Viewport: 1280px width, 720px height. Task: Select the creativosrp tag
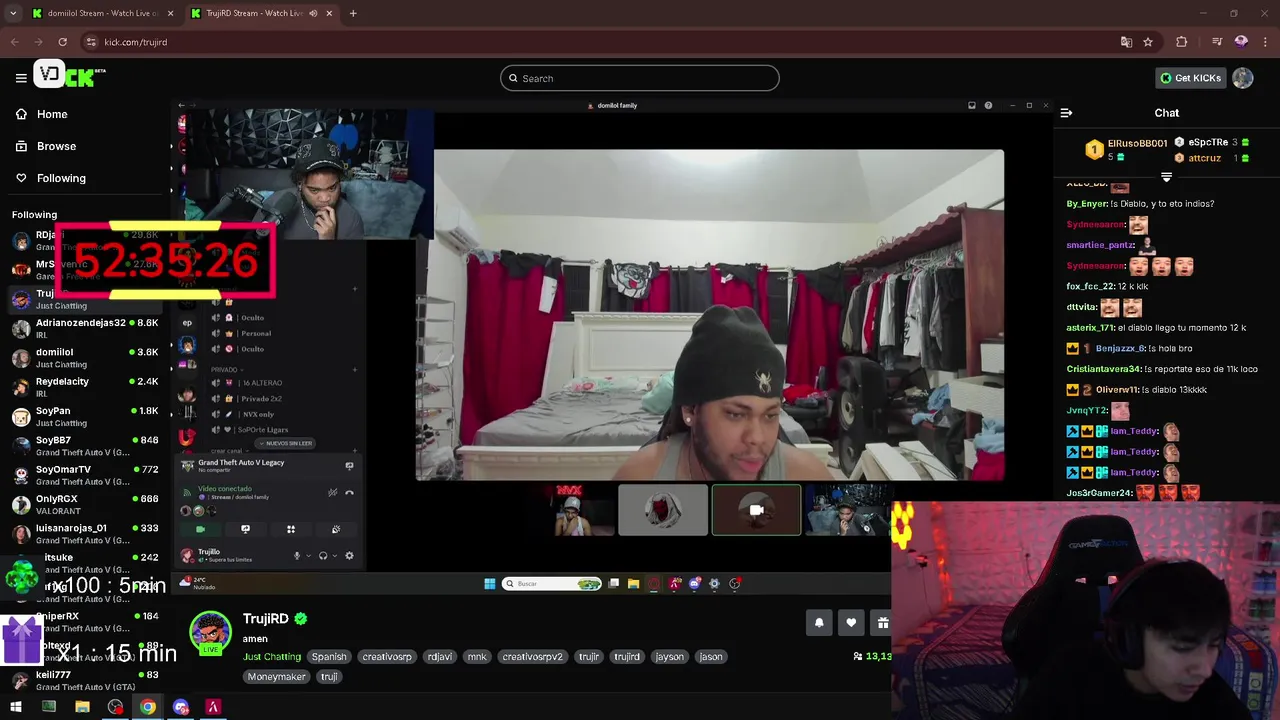coord(387,657)
